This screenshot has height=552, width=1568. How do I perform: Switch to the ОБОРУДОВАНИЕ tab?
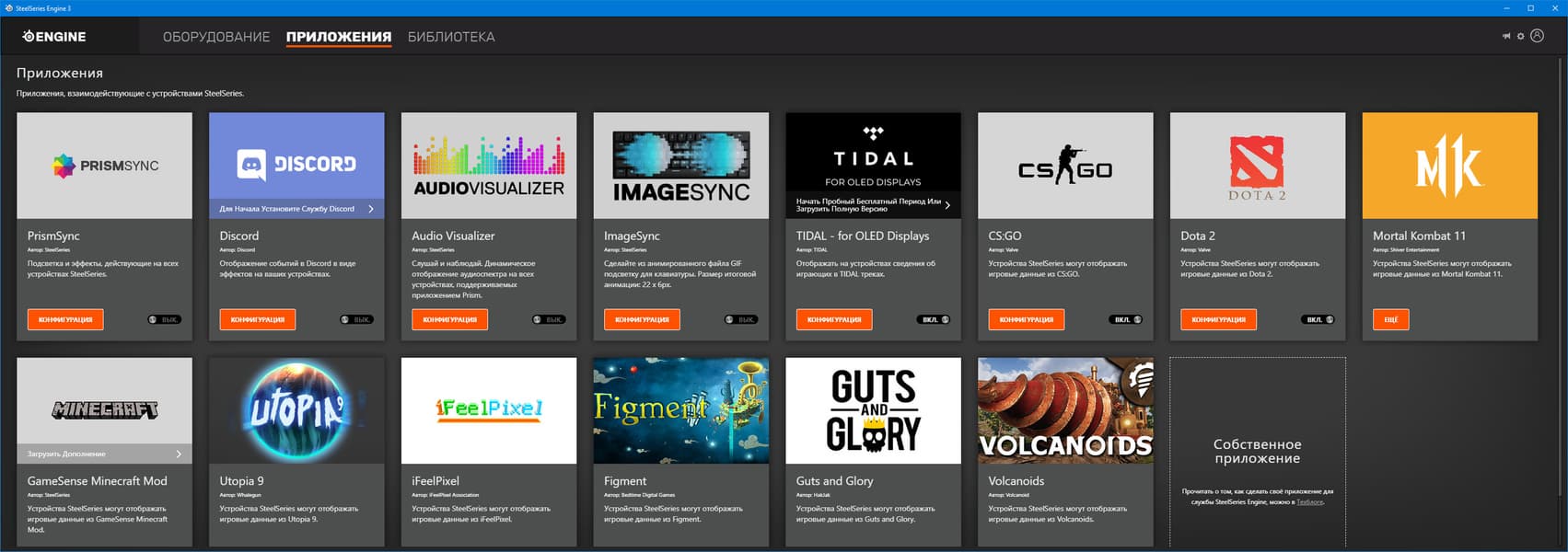pos(216,37)
